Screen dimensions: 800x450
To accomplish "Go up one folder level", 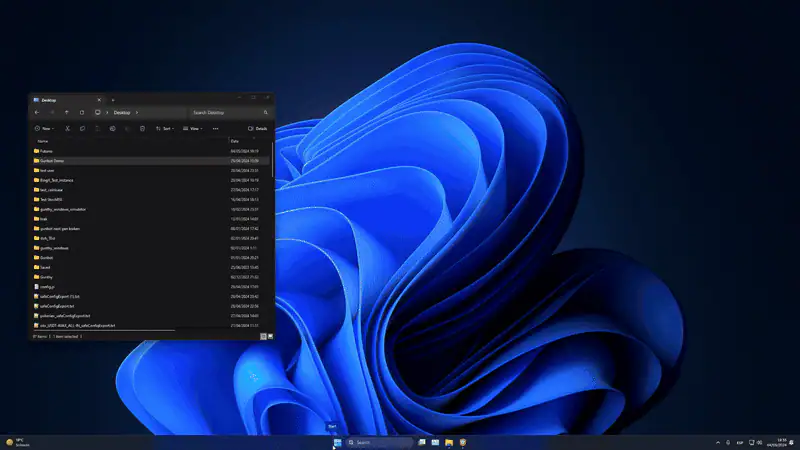I will [67, 112].
